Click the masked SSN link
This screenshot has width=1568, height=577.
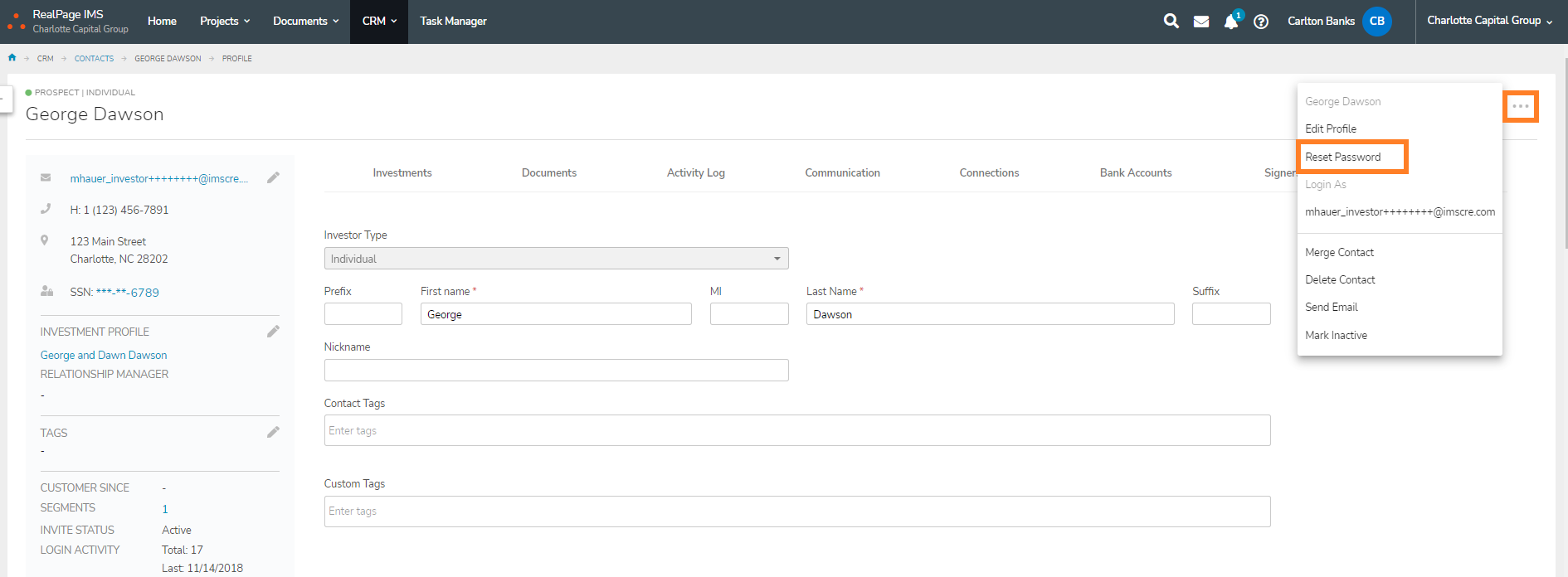[x=127, y=293]
